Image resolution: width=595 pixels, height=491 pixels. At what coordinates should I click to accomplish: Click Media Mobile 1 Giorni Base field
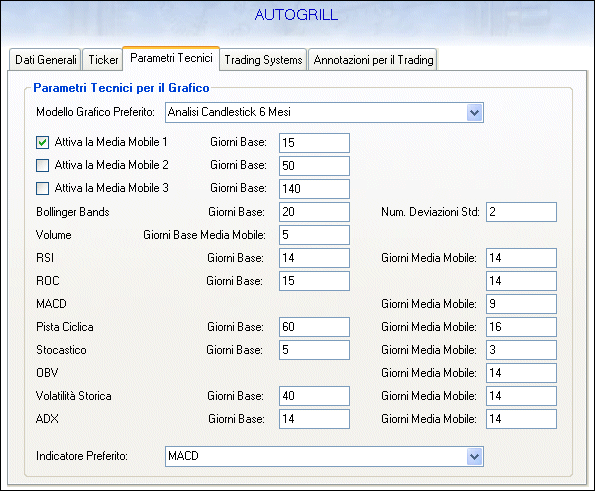click(x=314, y=143)
